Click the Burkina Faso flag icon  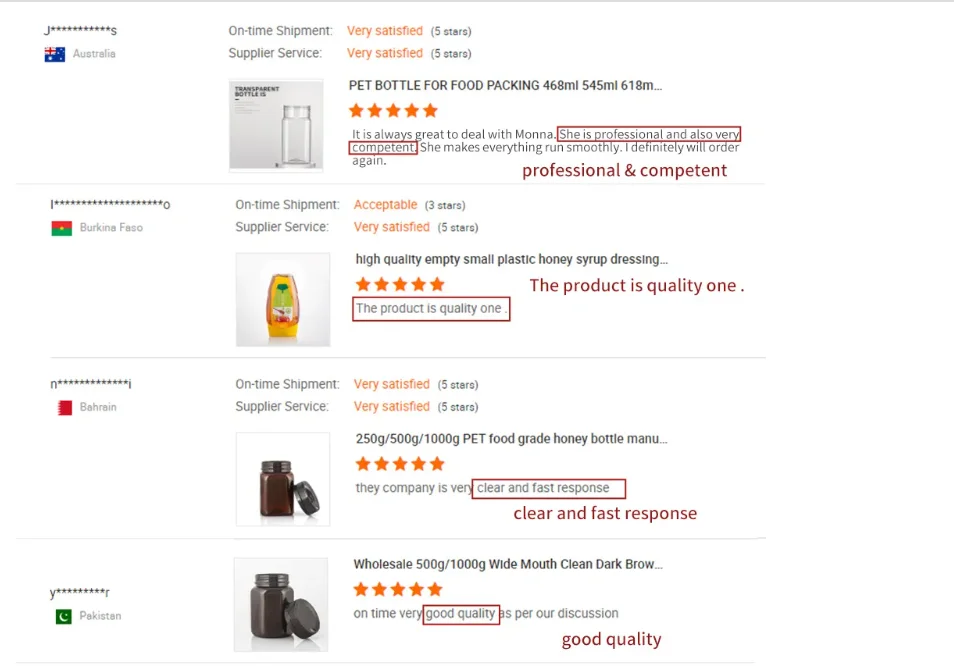pyautogui.click(x=61, y=228)
